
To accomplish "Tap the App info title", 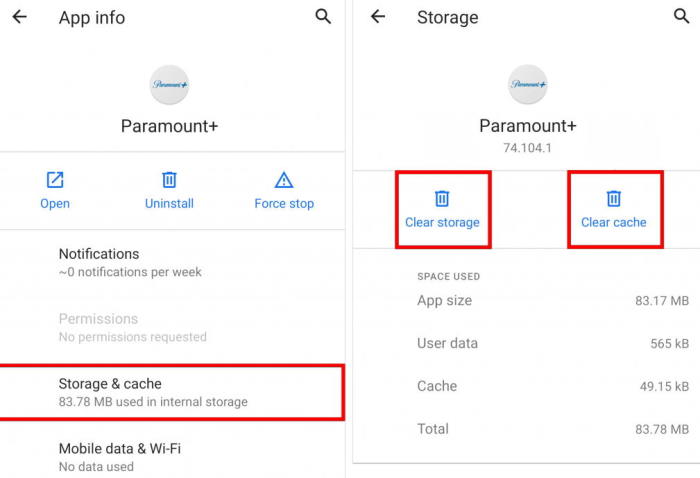I will coord(92,18).
